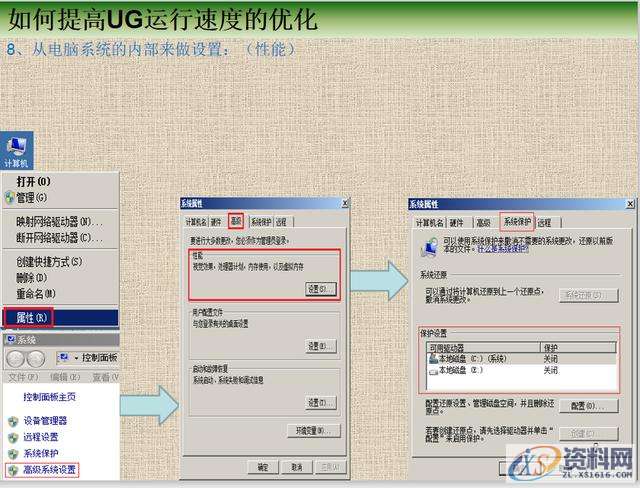Close the 系统属性 dialog showing 系统保护 tab
The image size is (640, 488).
630,204
